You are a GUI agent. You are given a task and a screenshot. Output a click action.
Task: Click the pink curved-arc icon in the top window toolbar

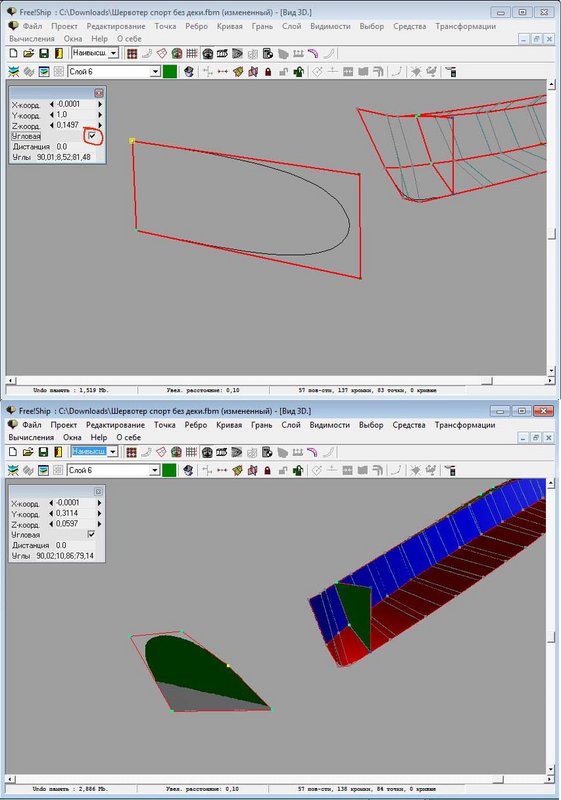[x=313, y=53]
